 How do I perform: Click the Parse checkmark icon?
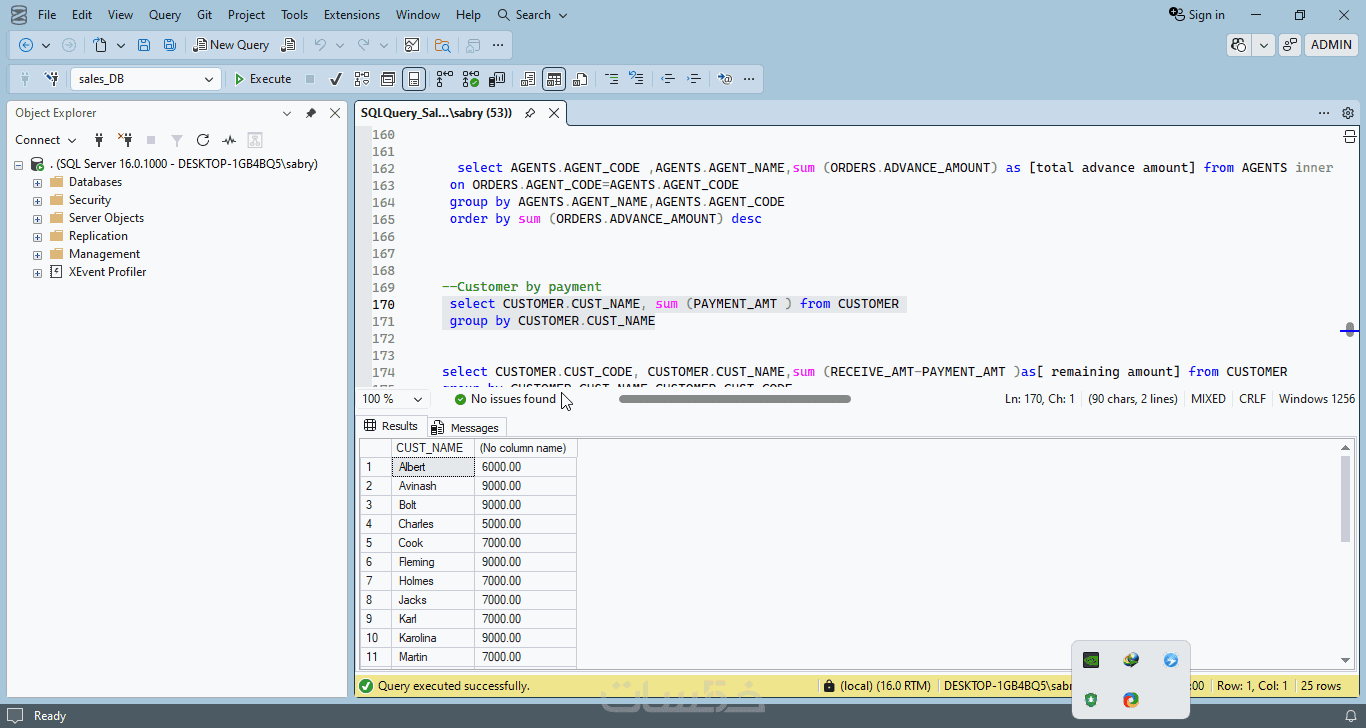(x=336, y=79)
